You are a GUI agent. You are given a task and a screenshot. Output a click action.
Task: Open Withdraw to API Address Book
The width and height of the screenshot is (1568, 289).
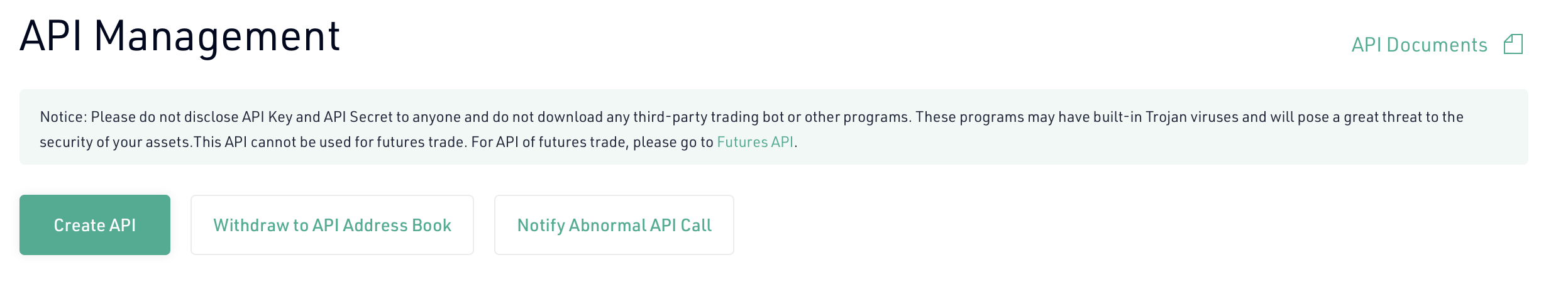332,225
